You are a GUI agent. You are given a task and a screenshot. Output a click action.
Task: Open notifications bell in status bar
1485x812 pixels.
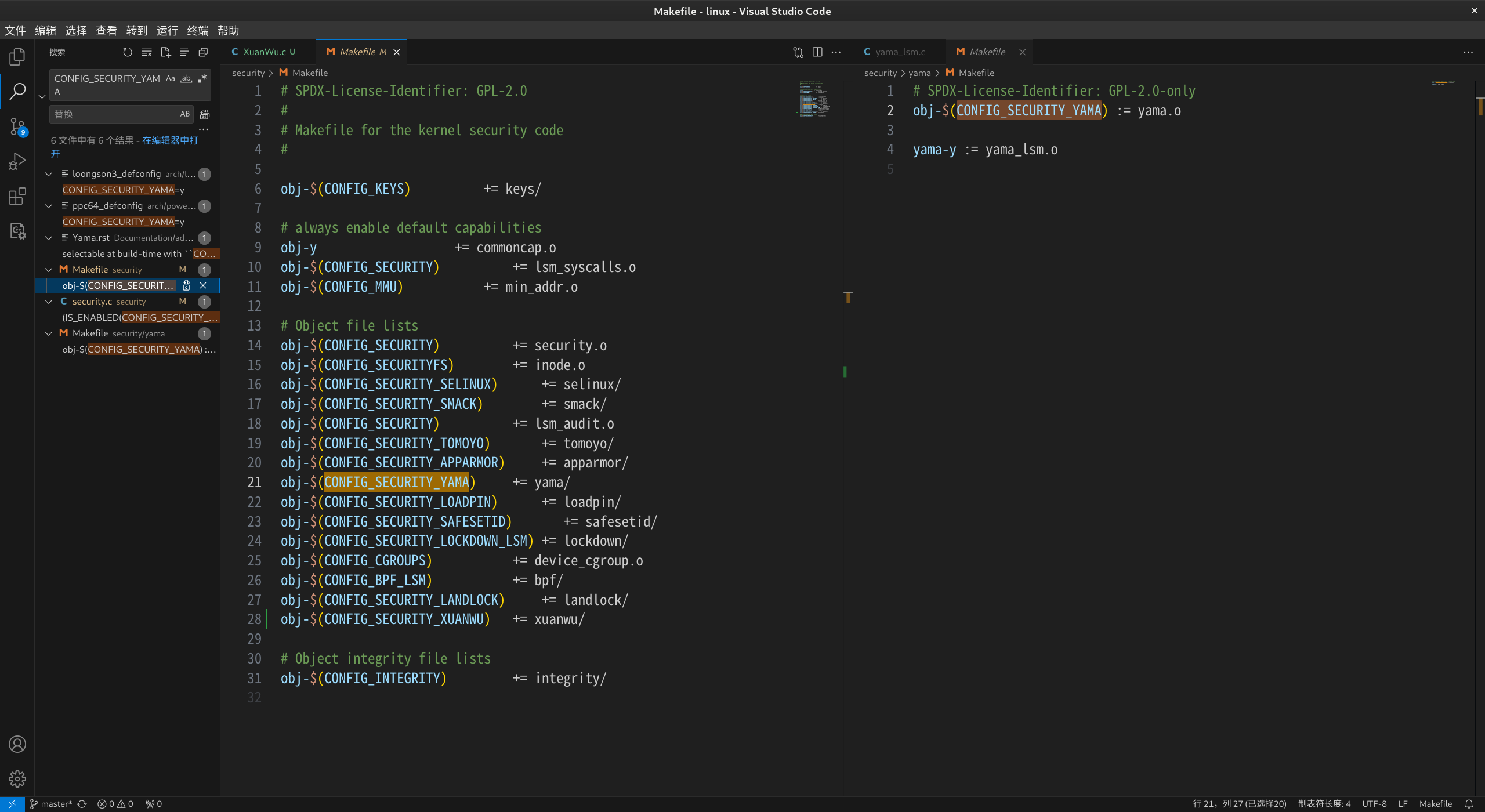point(1469,804)
